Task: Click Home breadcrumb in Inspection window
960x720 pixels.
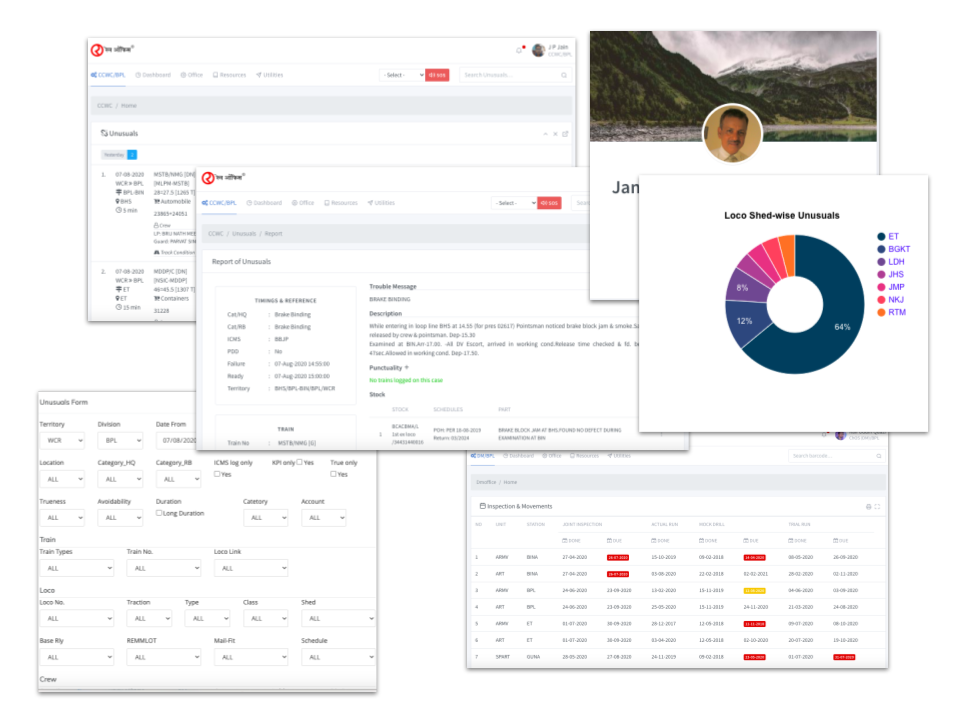Action: (510, 482)
